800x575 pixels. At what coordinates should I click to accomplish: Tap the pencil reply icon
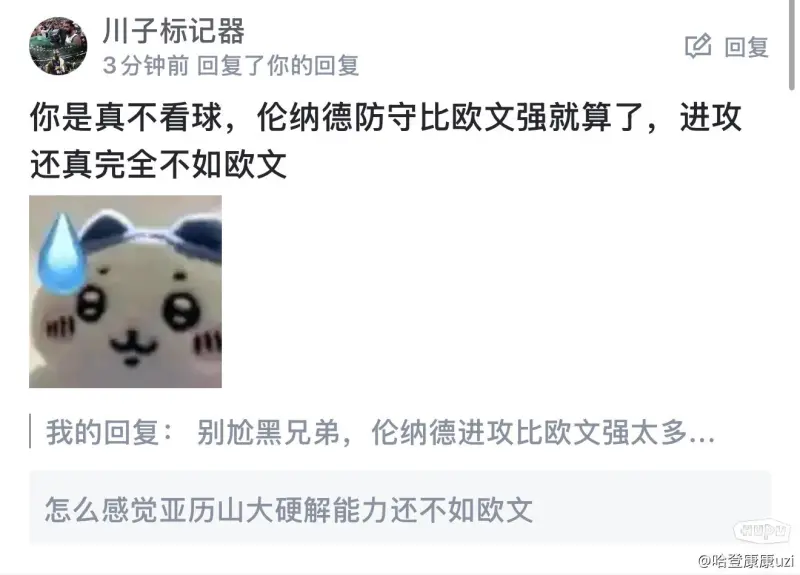(x=698, y=47)
